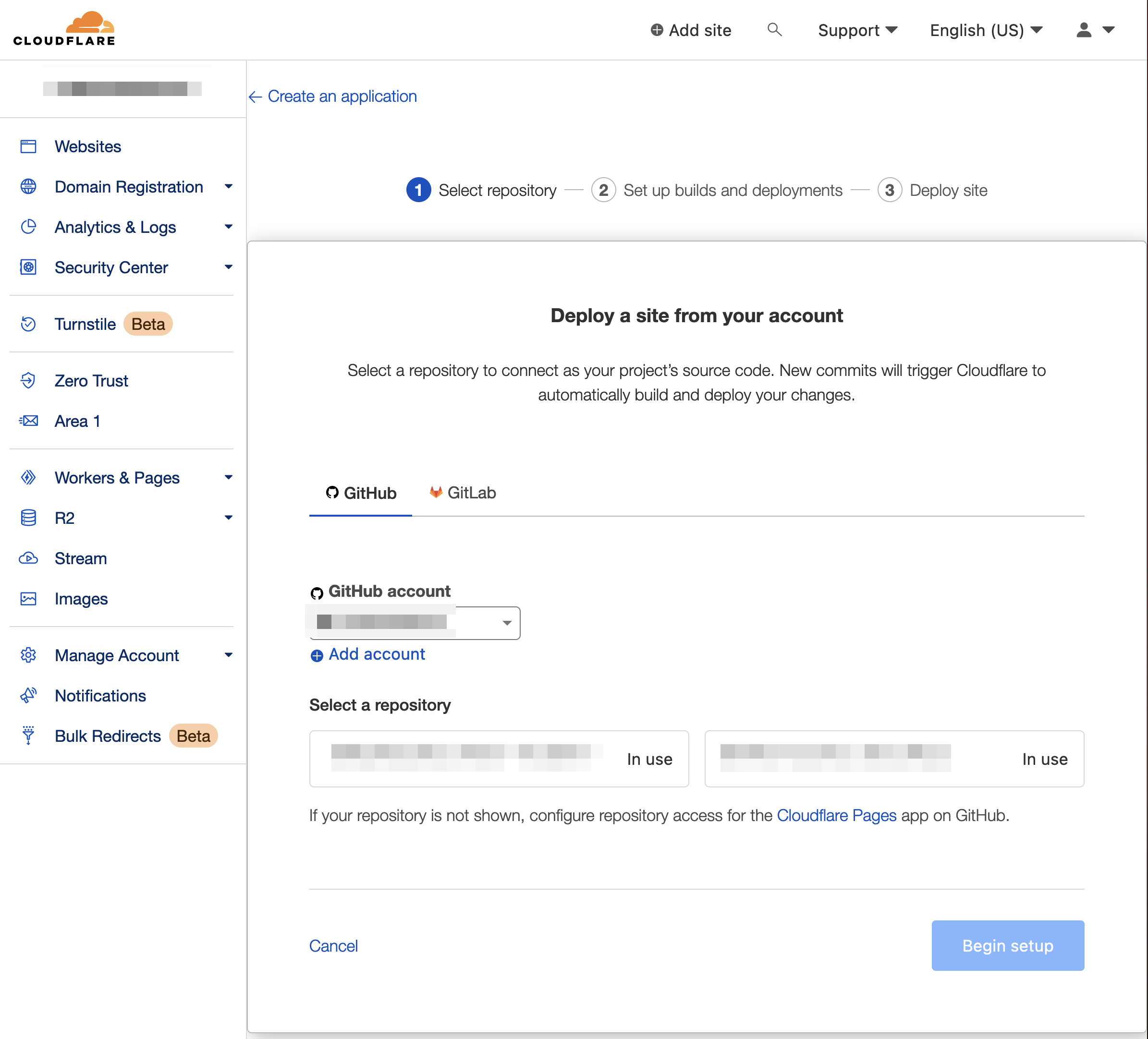Open Bulk Redirects in sidebar
This screenshot has height=1039, width=1148.
click(108, 736)
